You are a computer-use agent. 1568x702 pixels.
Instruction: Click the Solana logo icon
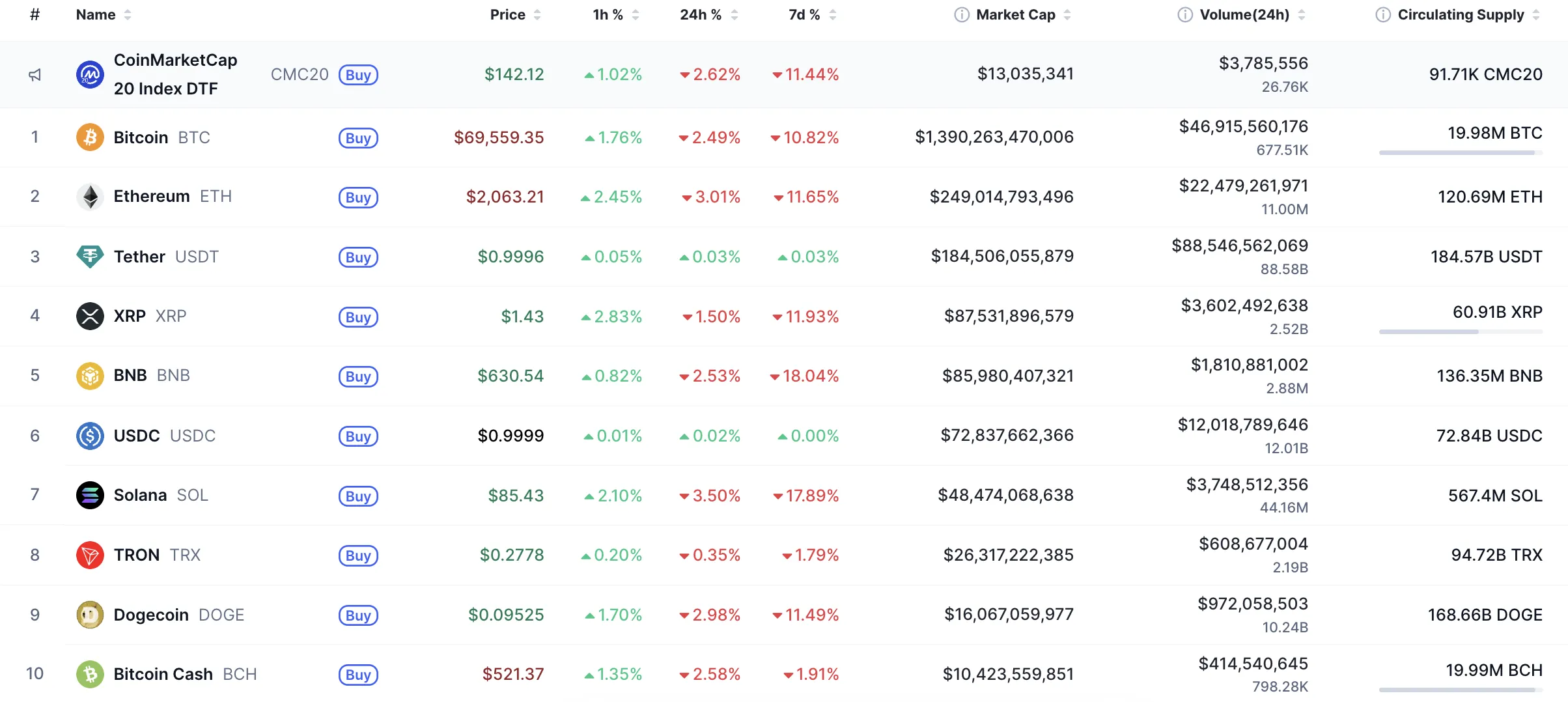[91, 495]
